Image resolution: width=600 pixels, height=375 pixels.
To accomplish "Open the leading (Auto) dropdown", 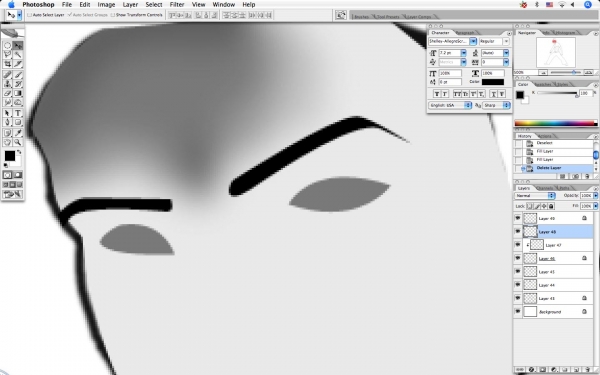I will [506, 53].
